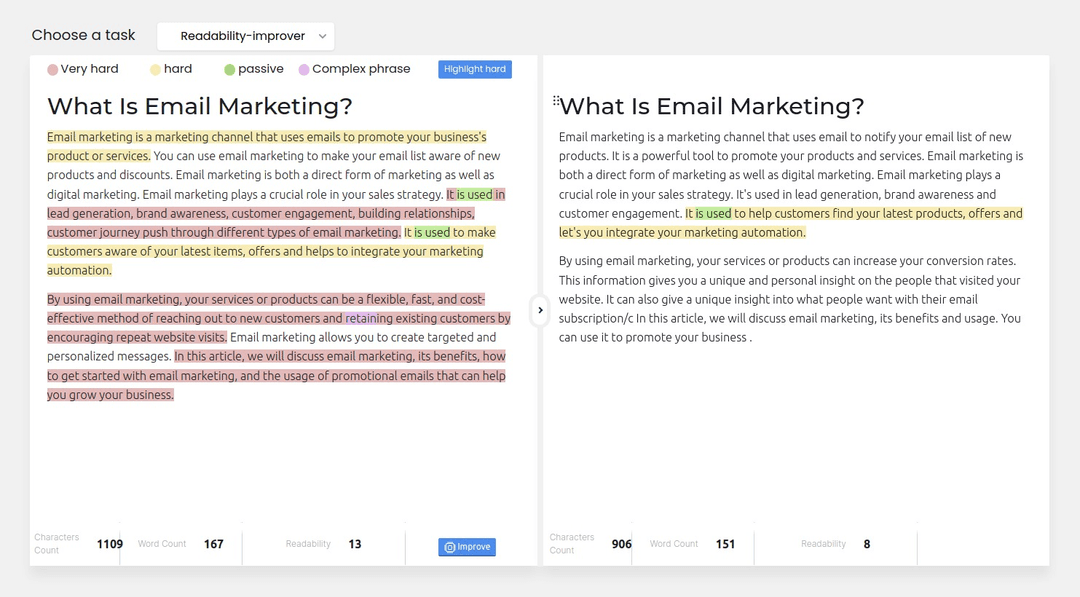This screenshot has width=1080, height=597.
Task: Click the left Characters Count value 1109
Action: point(110,544)
